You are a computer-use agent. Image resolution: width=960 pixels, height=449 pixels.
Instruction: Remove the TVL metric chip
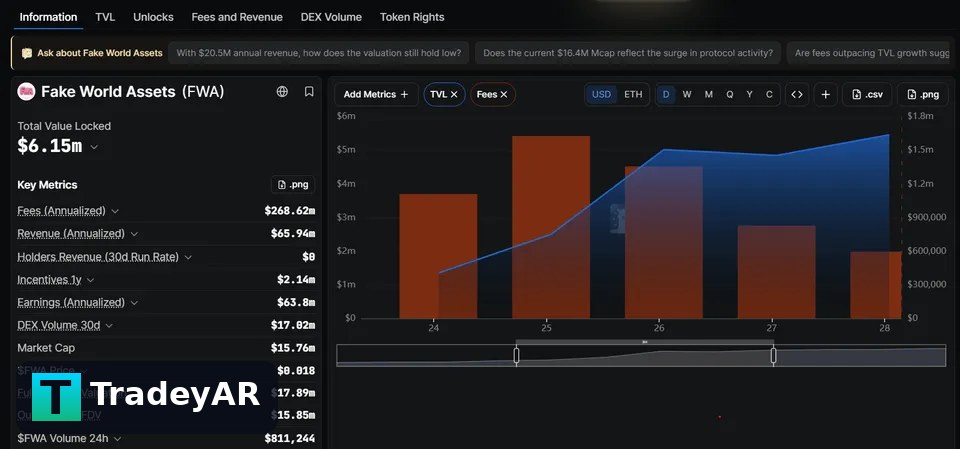coord(454,94)
